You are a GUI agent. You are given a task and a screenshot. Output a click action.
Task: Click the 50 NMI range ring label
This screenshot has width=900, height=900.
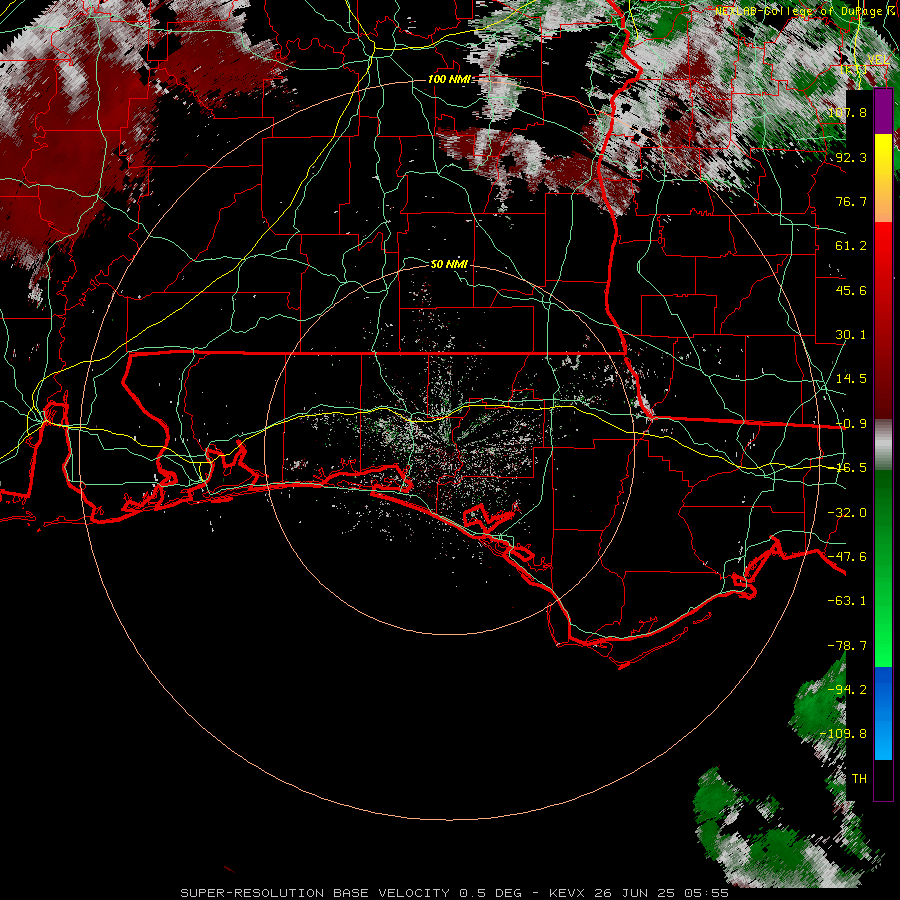[x=449, y=264]
